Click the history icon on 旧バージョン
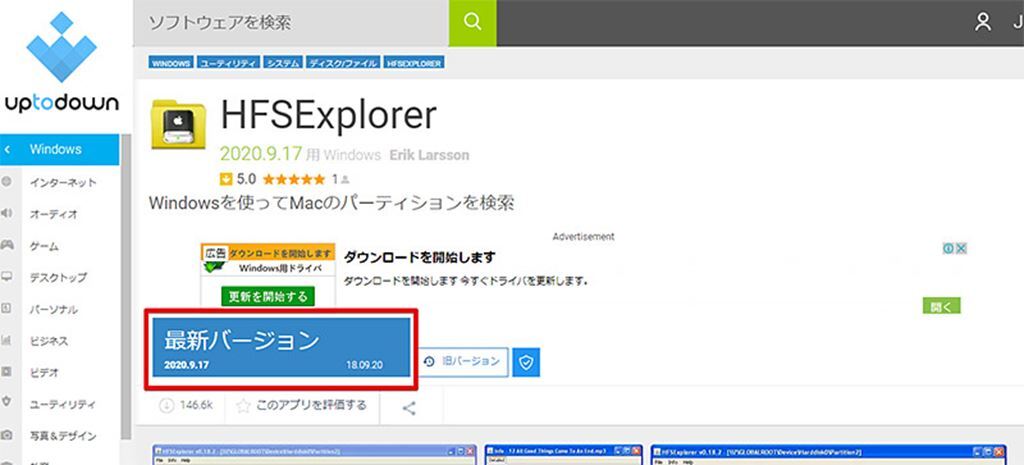 [429, 361]
